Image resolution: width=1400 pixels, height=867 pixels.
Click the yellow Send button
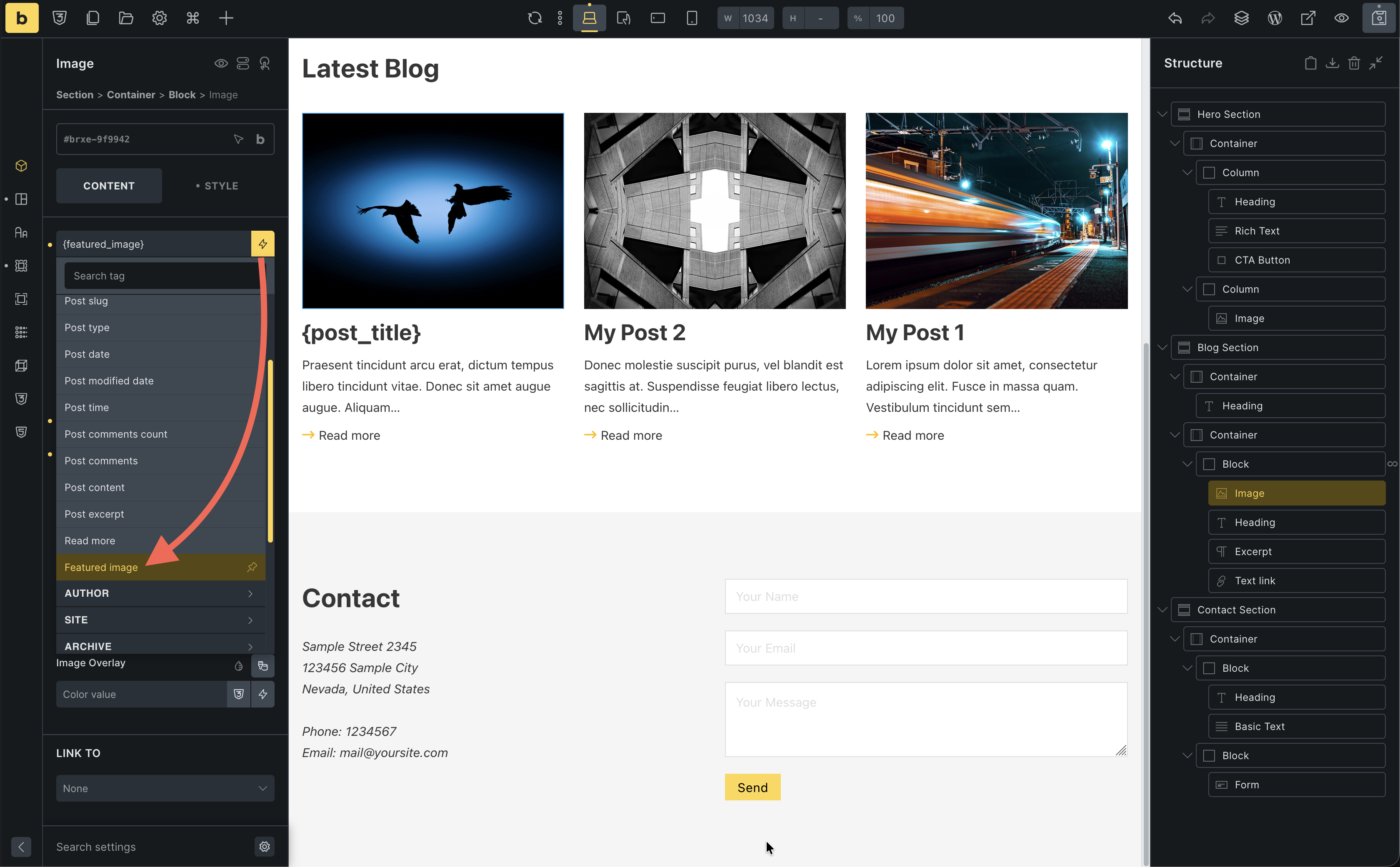point(752,787)
